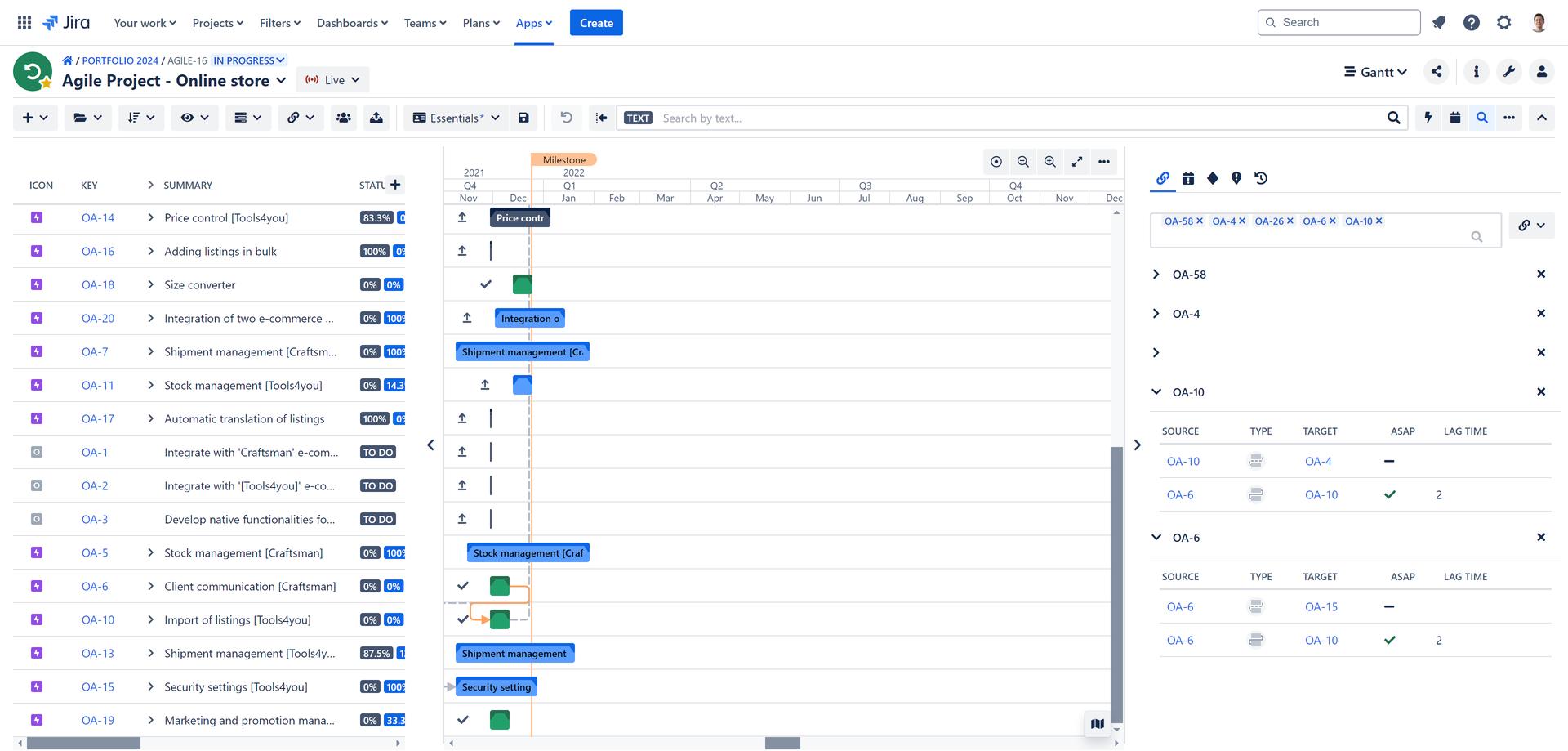Collapse the OA-10 dependency section

pyautogui.click(x=1156, y=392)
